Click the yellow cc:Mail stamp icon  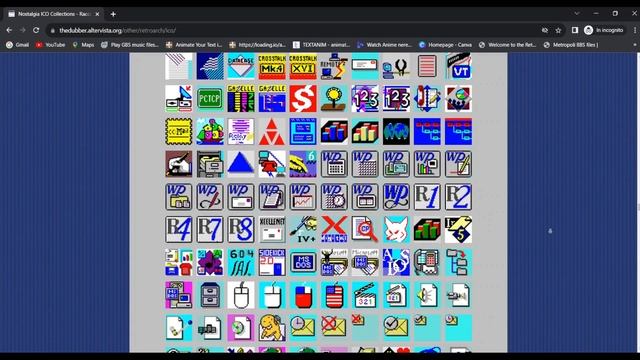(179, 131)
